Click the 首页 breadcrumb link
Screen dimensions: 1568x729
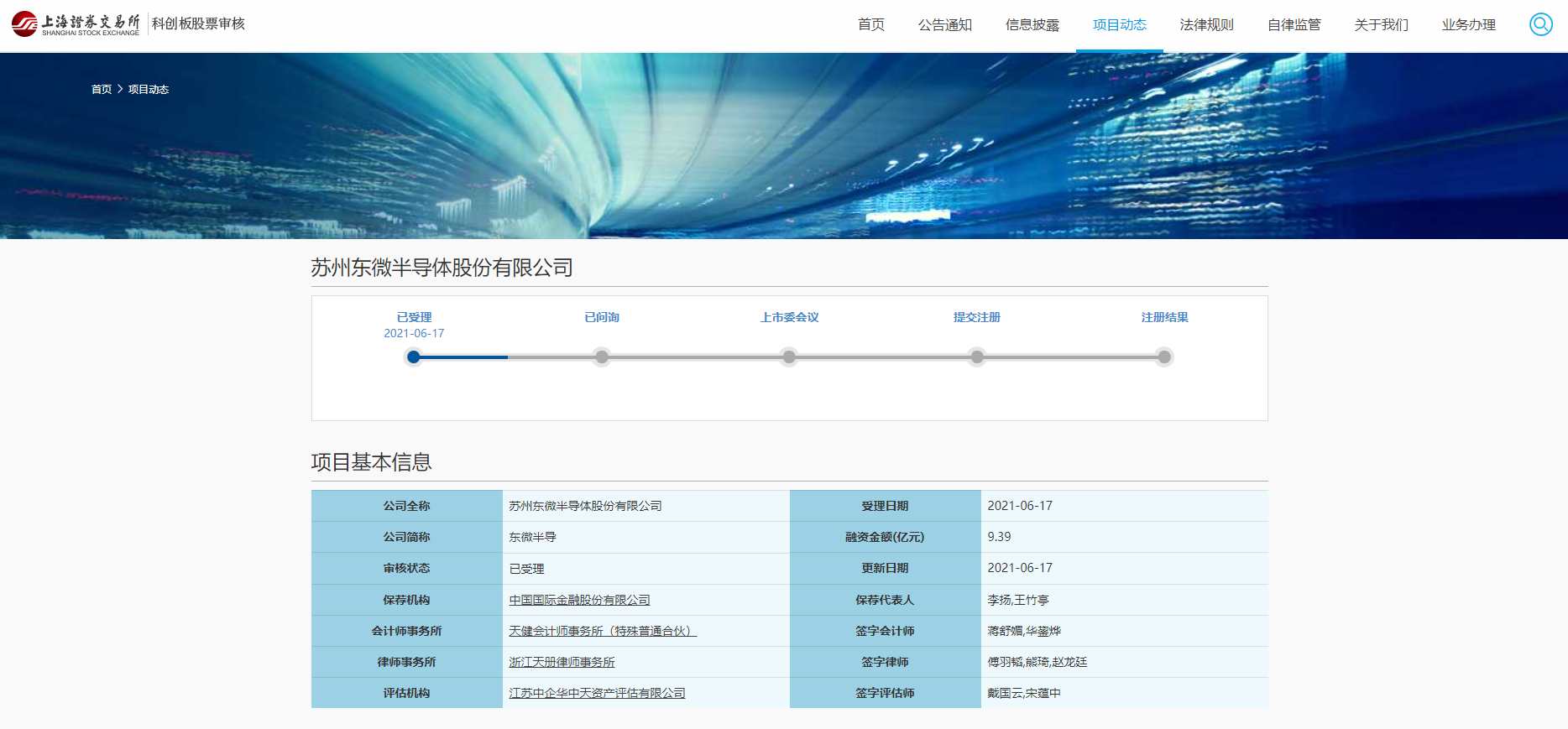(102, 89)
